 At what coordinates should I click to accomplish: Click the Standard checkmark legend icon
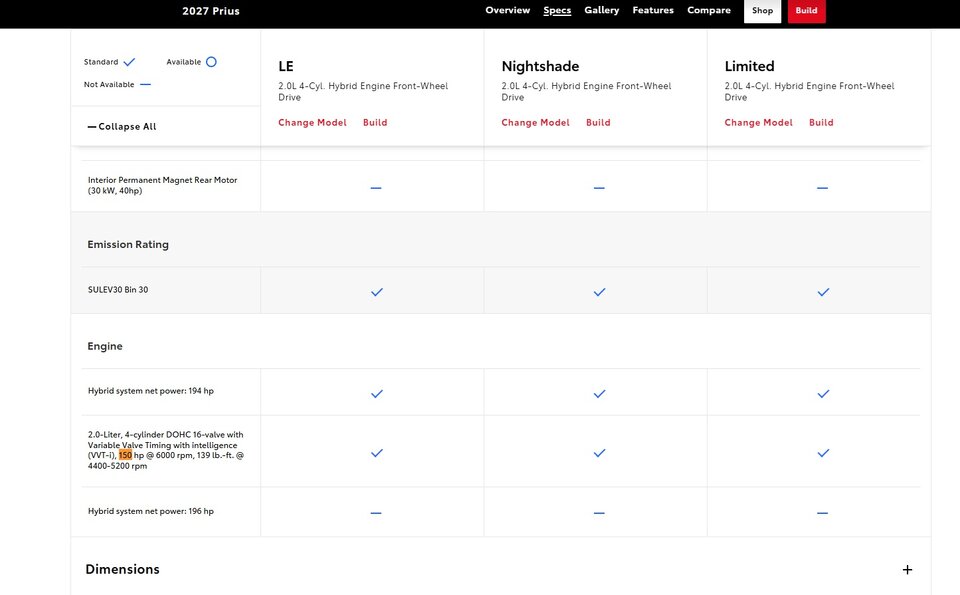point(129,62)
